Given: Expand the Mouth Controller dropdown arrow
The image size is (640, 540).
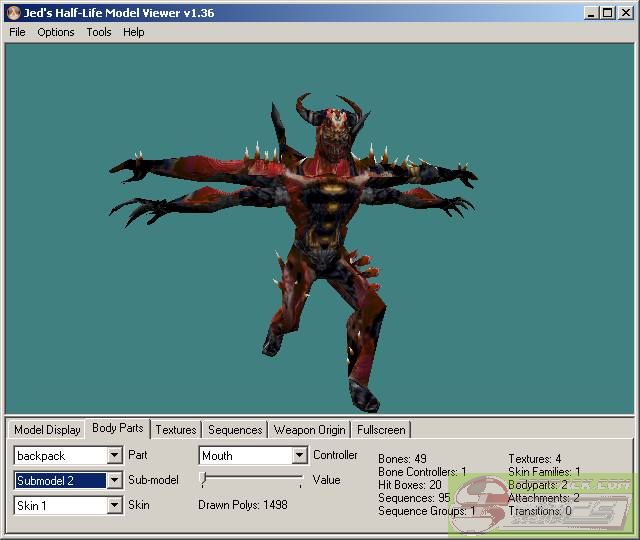Looking at the screenshot, I should click(299, 455).
